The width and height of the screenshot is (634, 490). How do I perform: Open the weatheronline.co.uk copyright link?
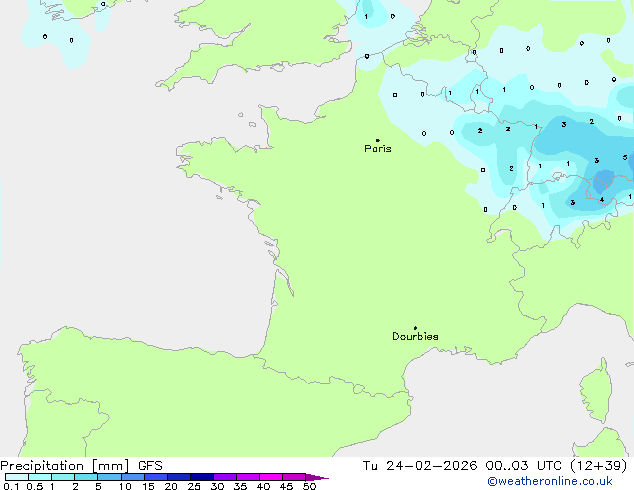[550, 481]
